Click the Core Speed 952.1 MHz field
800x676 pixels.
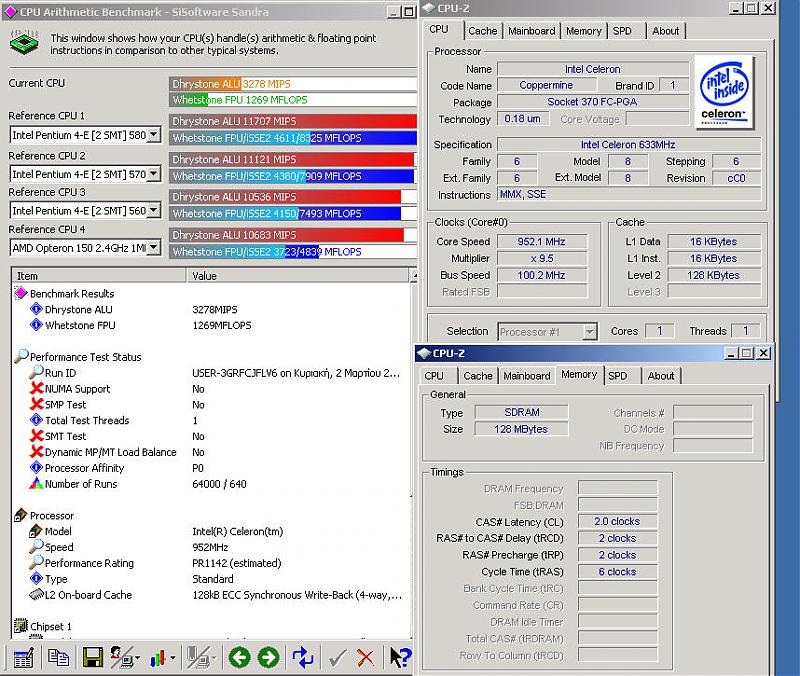[542, 241]
